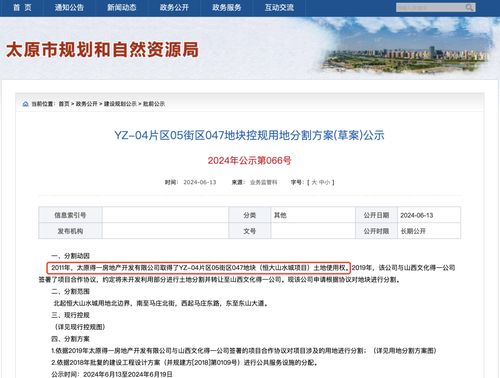The image size is (500, 378).
Task: Click the 长期公开 table value
Action: (x=413, y=231)
